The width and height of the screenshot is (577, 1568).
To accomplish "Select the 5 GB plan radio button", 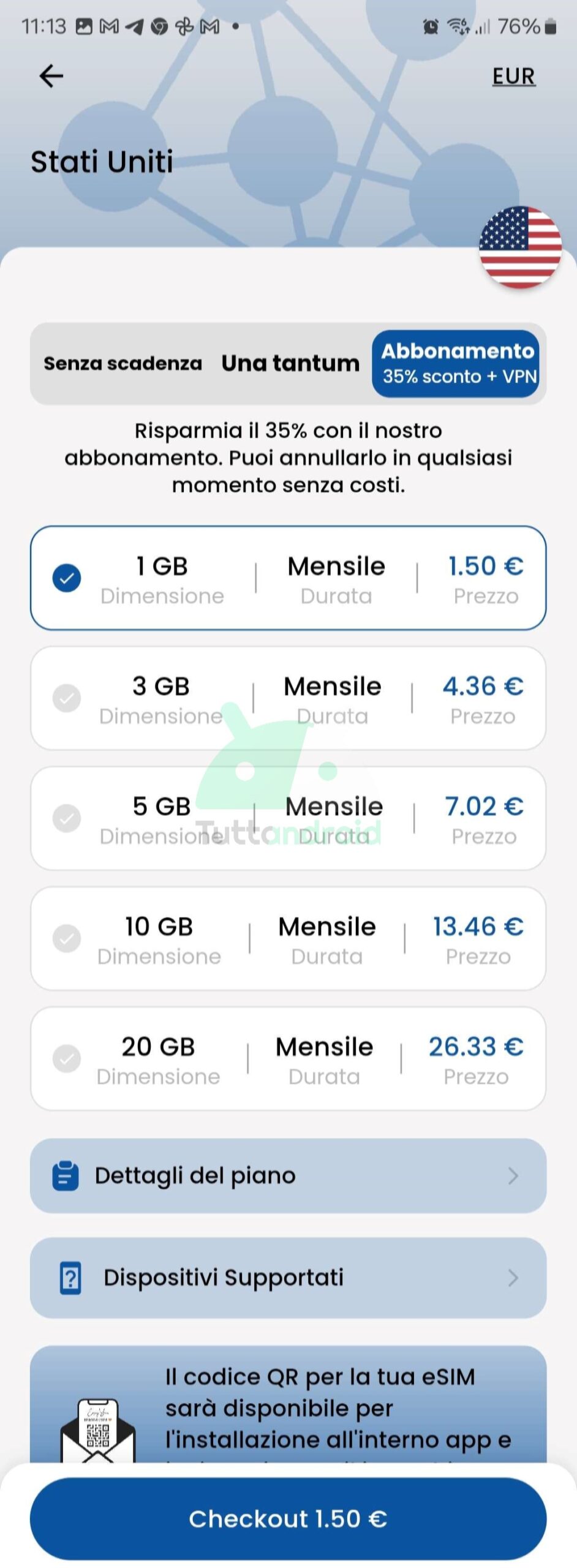I will [x=67, y=818].
